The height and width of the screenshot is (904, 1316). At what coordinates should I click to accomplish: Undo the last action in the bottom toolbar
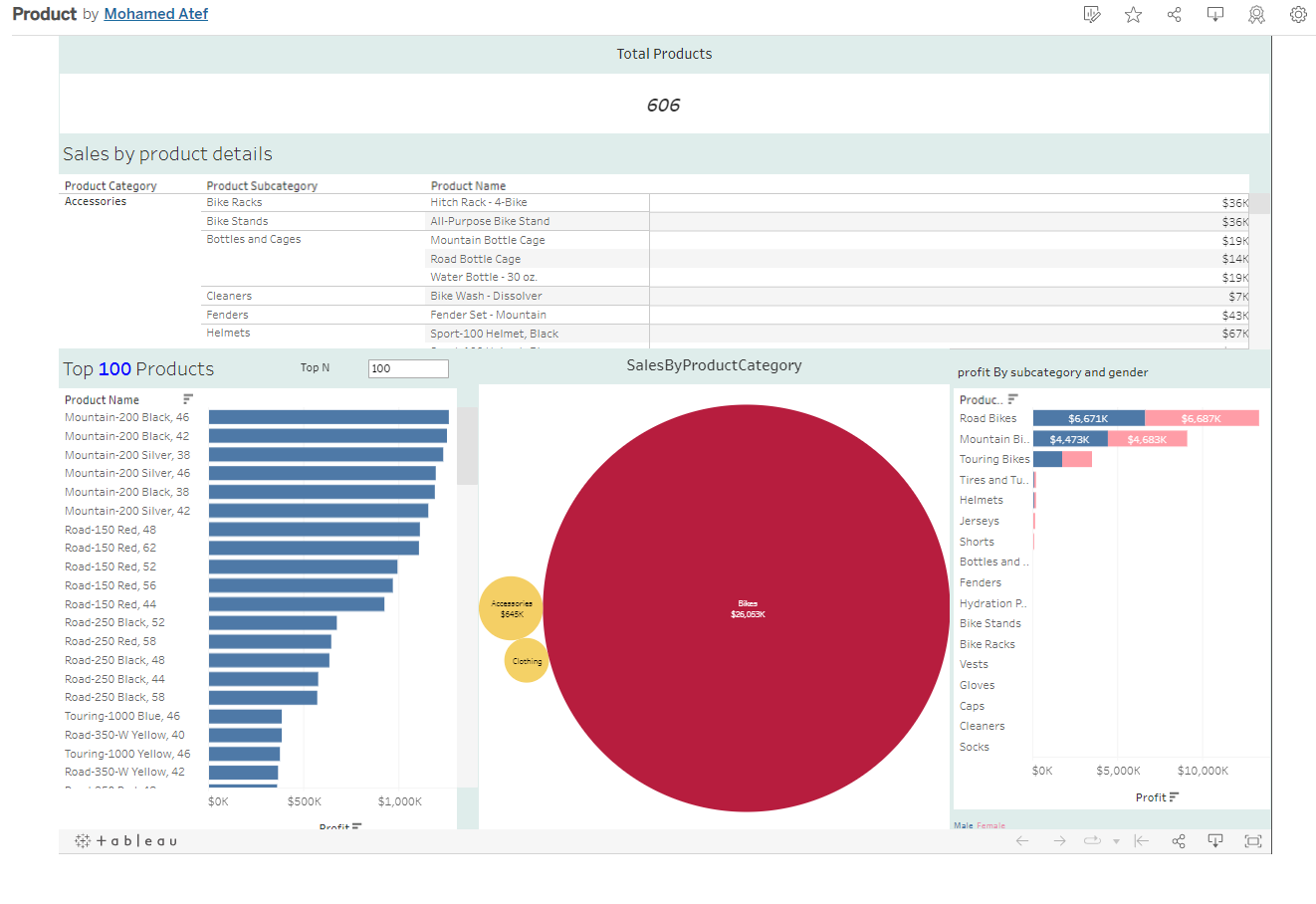[x=1021, y=840]
